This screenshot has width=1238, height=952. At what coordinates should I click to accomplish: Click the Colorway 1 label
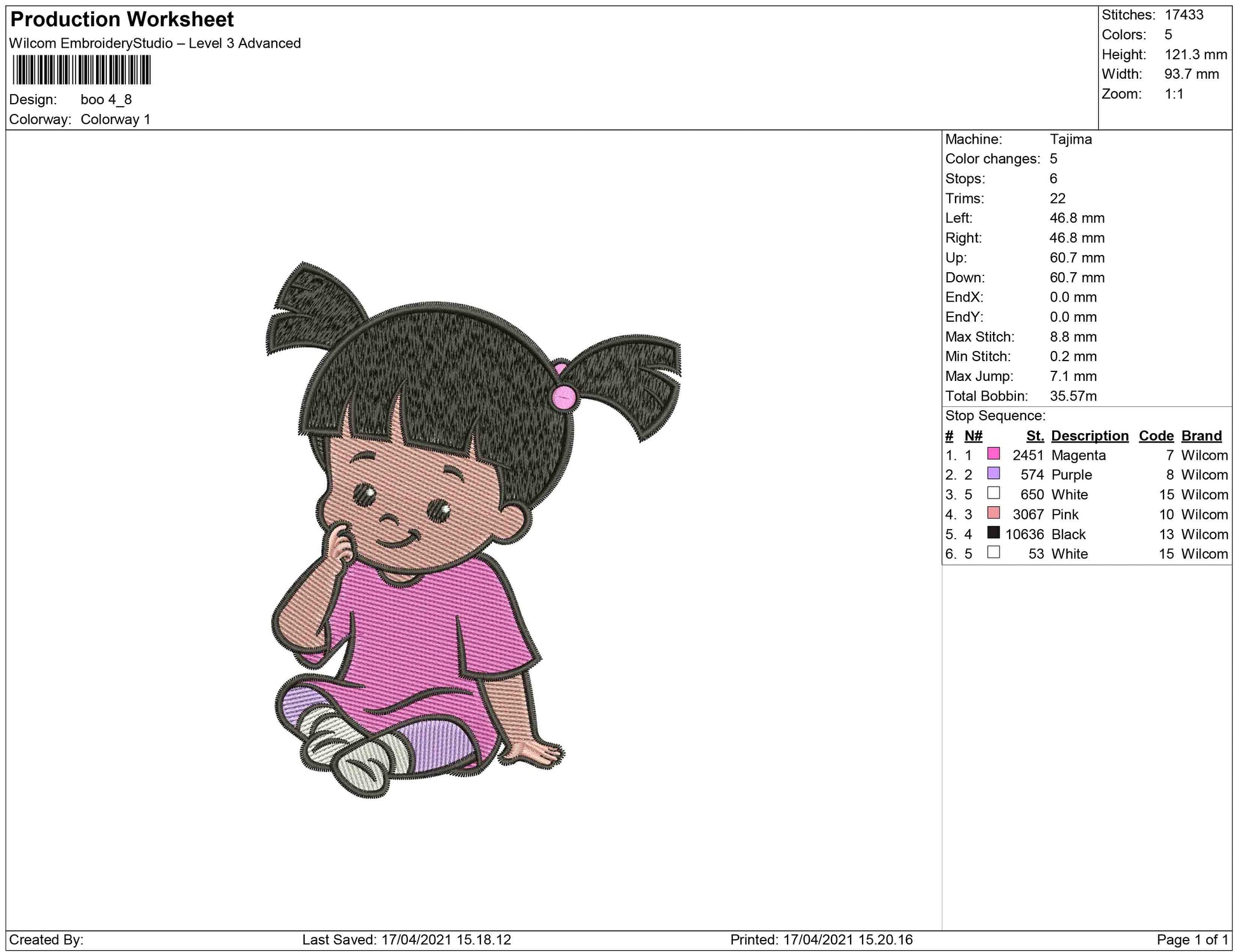[x=115, y=120]
